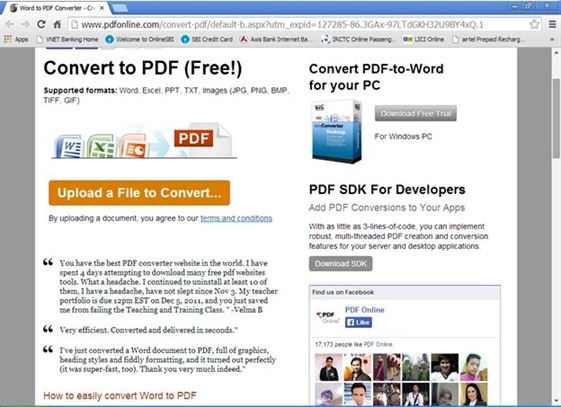Click Download Free Trial button
Image resolution: width=561 pixels, height=407 pixels.
(415, 113)
